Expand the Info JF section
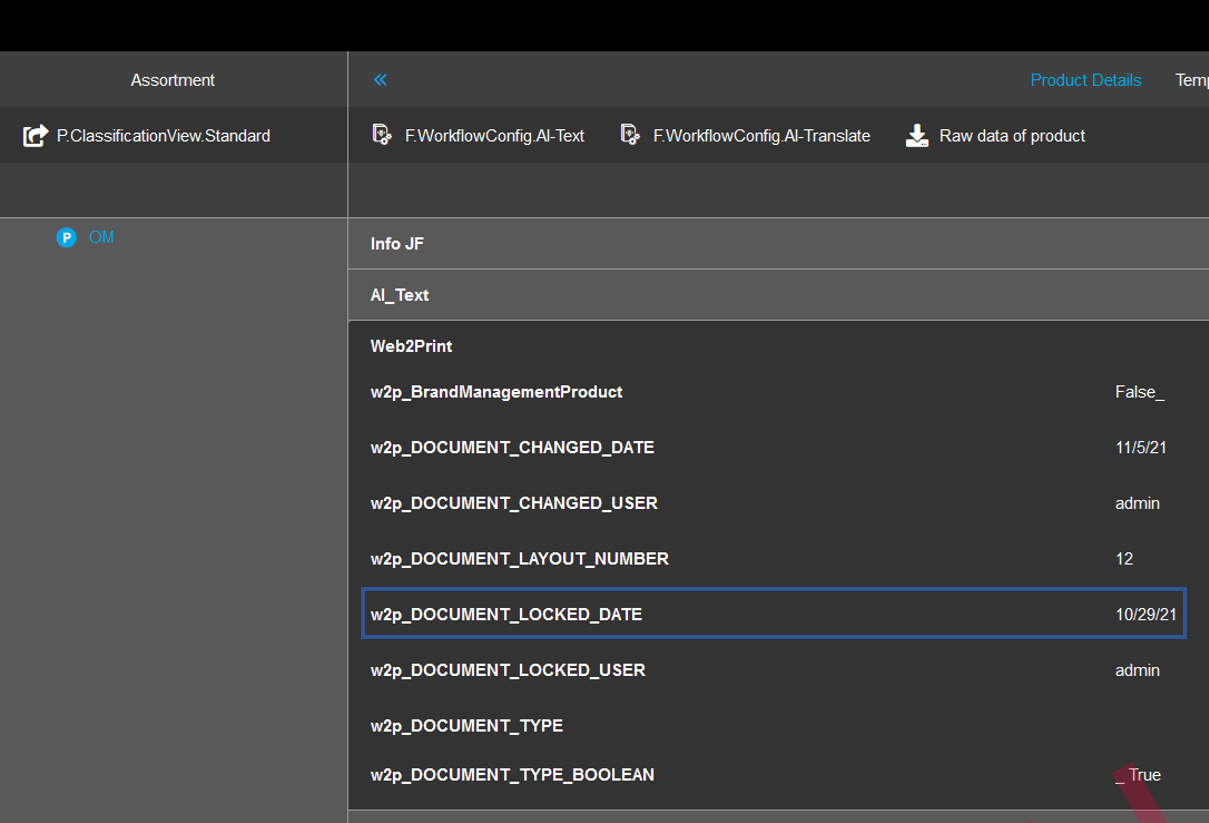The height and width of the screenshot is (823, 1209). pyautogui.click(x=397, y=244)
